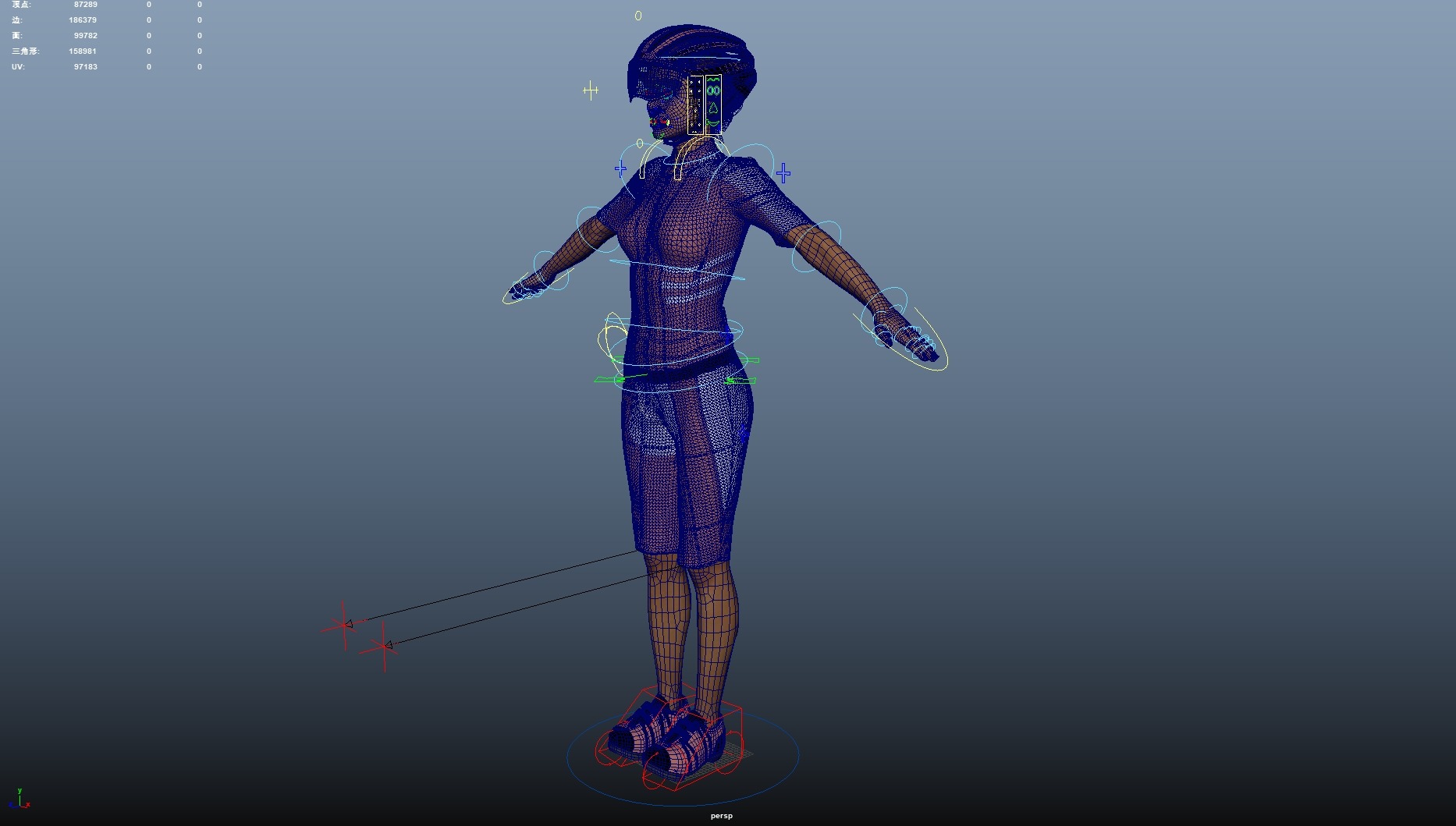Click the triangle count value 158981

pyautogui.click(x=83, y=51)
